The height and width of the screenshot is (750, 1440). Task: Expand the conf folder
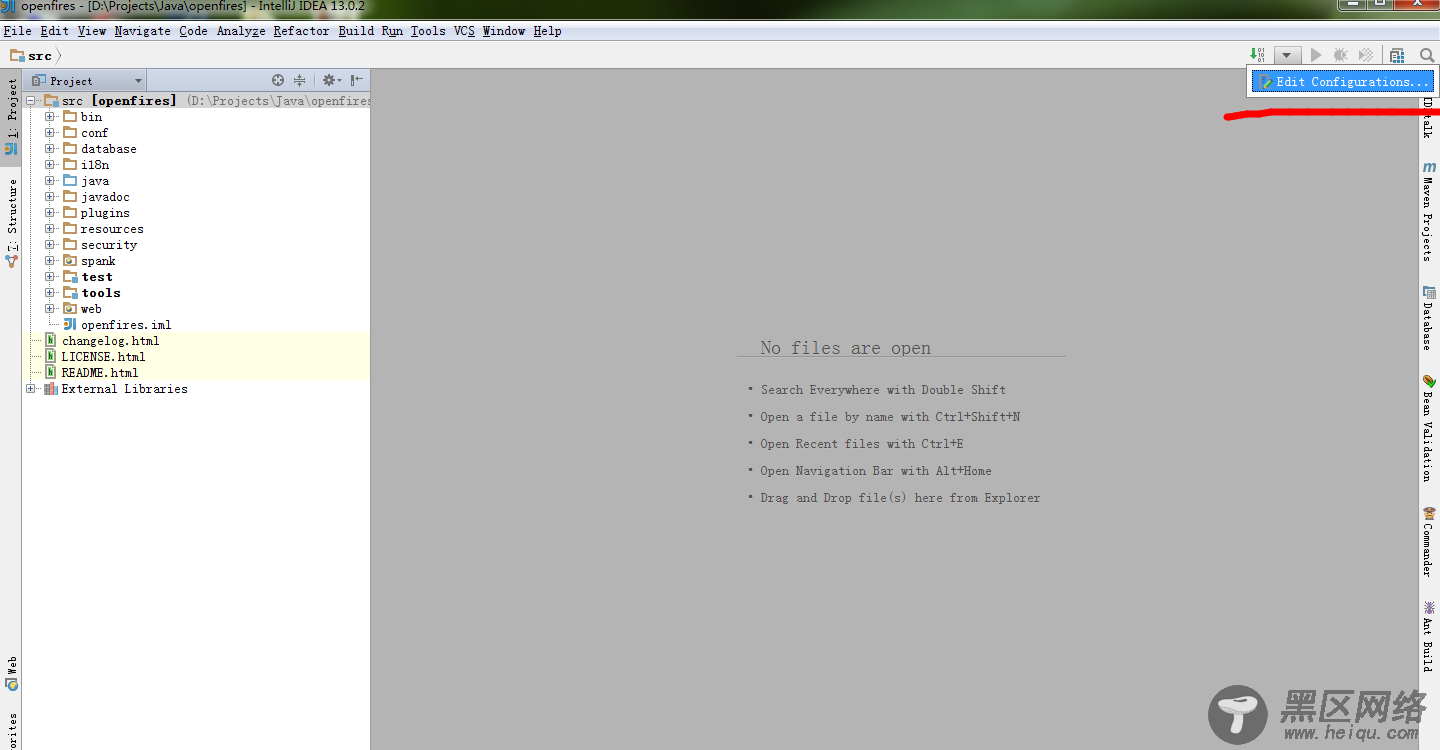tap(49, 133)
